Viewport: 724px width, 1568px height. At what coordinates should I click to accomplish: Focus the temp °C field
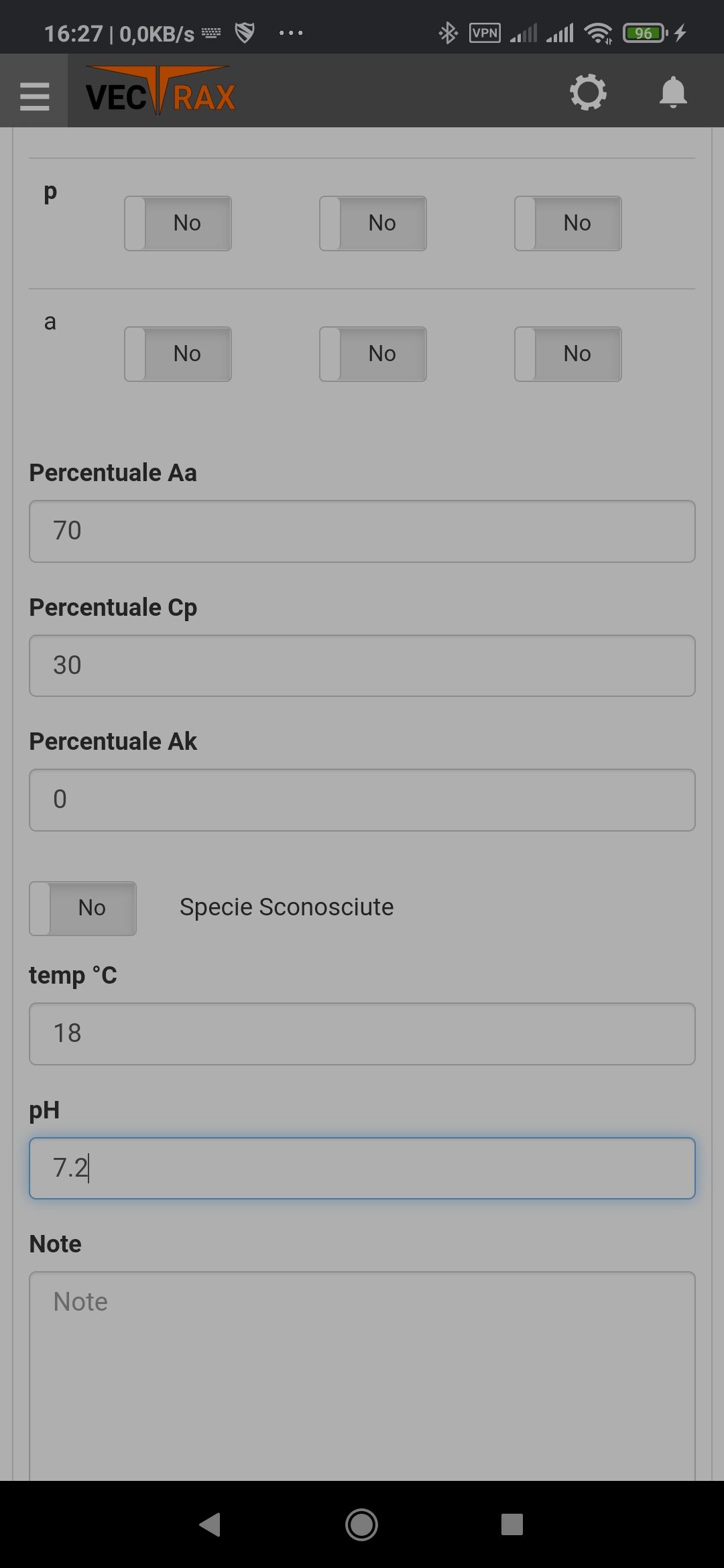click(x=362, y=1034)
